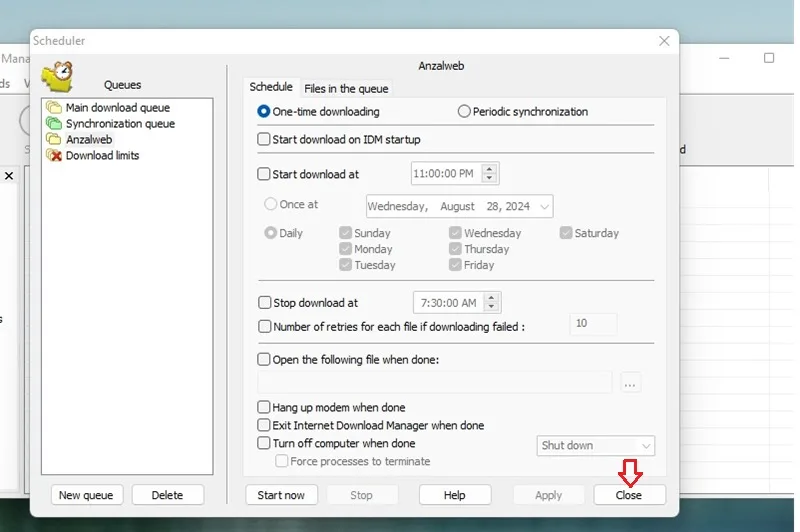Click the Anzalweb queue folder icon
Image resolution: width=800 pixels, height=532 pixels.
coord(54,139)
